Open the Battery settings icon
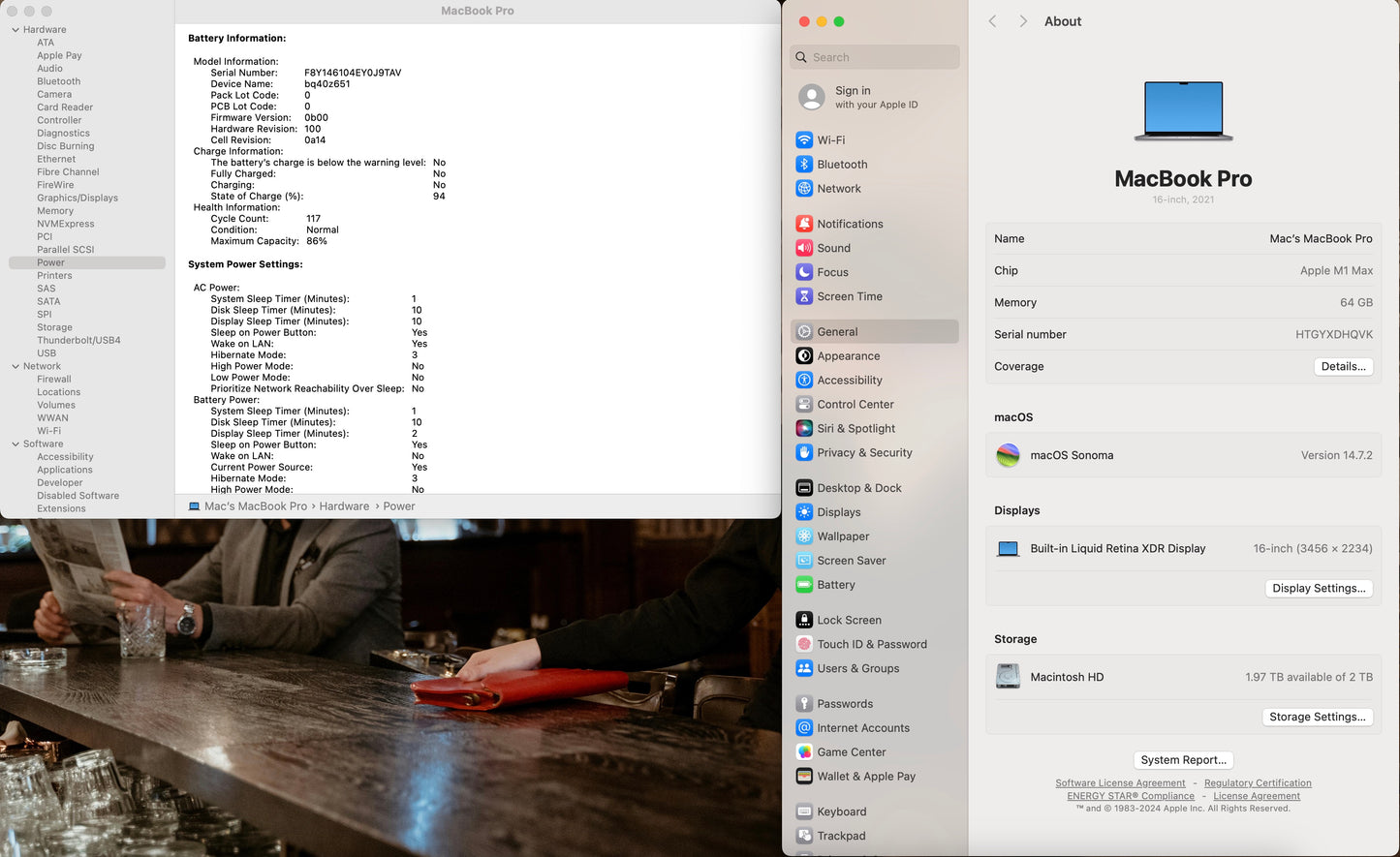The image size is (1400, 857). point(804,585)
